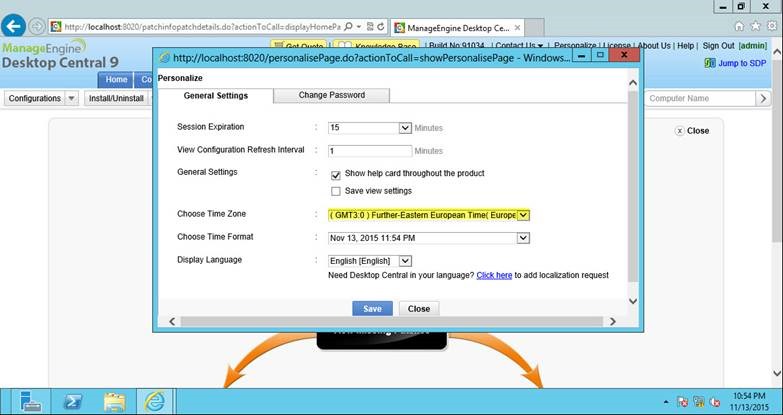Select Internet Explorer taskbar icon
Screen dimensions: 783x415
click(x=155, y=401)
